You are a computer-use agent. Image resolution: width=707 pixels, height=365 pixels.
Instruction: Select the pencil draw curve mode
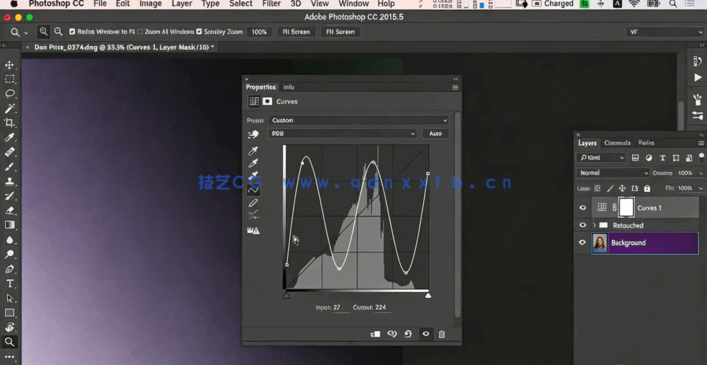[253, 203]
